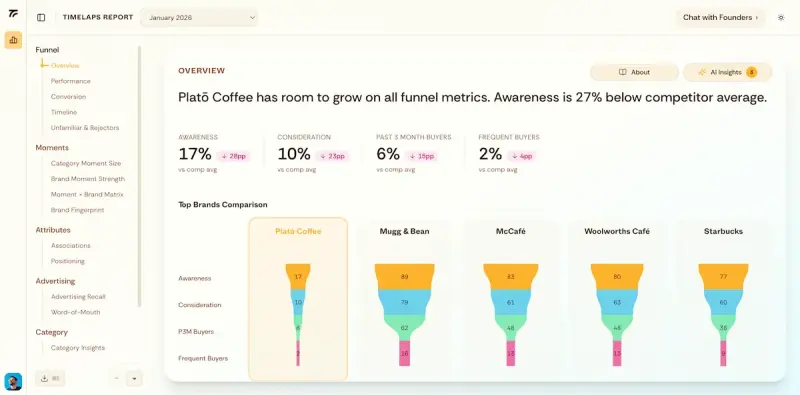Image resolution: width=800 pixels, height=395 pixels.
Task: Click the Past 3 Month Buyers 15pp badge
Action: coord(421,156)
